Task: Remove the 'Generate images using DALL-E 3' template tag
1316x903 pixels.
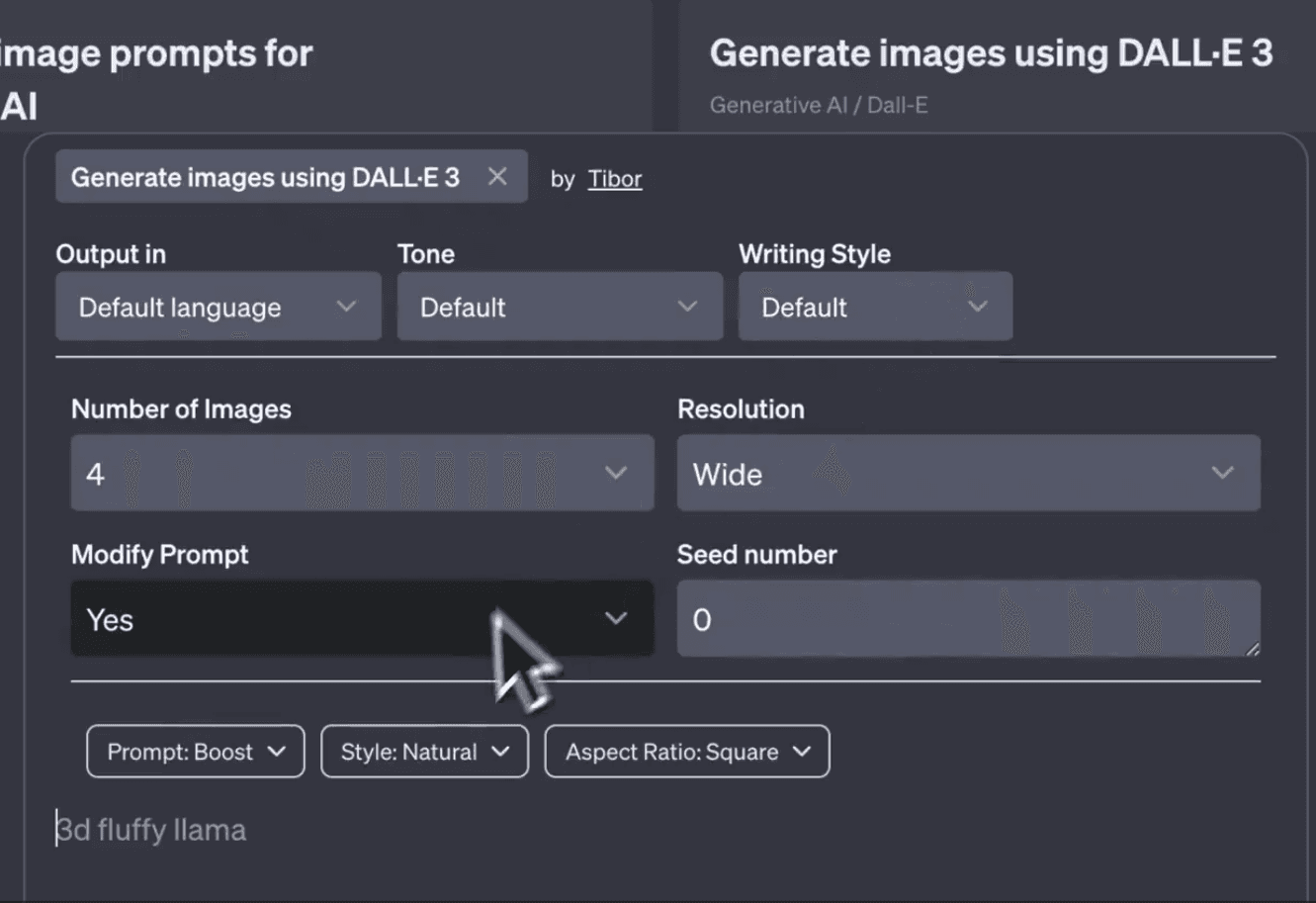Action: tap(497, 176)
